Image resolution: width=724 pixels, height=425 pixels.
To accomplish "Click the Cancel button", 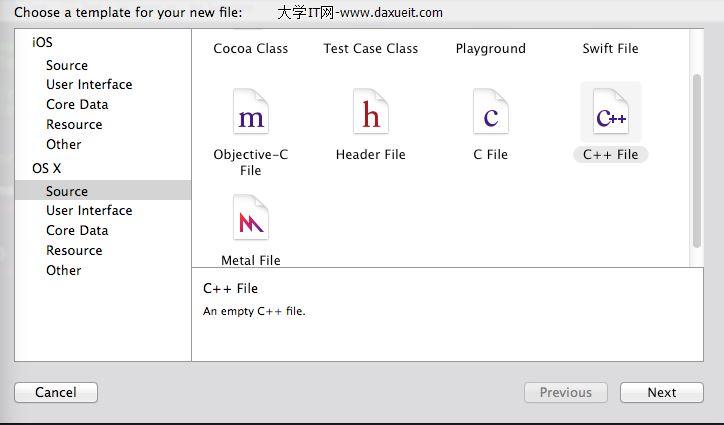I will click(x=56, y=393).
